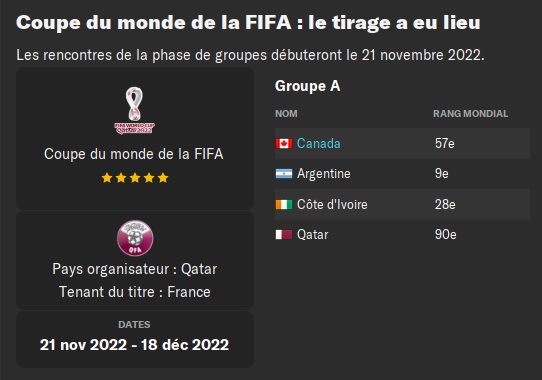Click the Canada flag icon
The height and width of the screenshot is (380, 542).
coord(284,143)
